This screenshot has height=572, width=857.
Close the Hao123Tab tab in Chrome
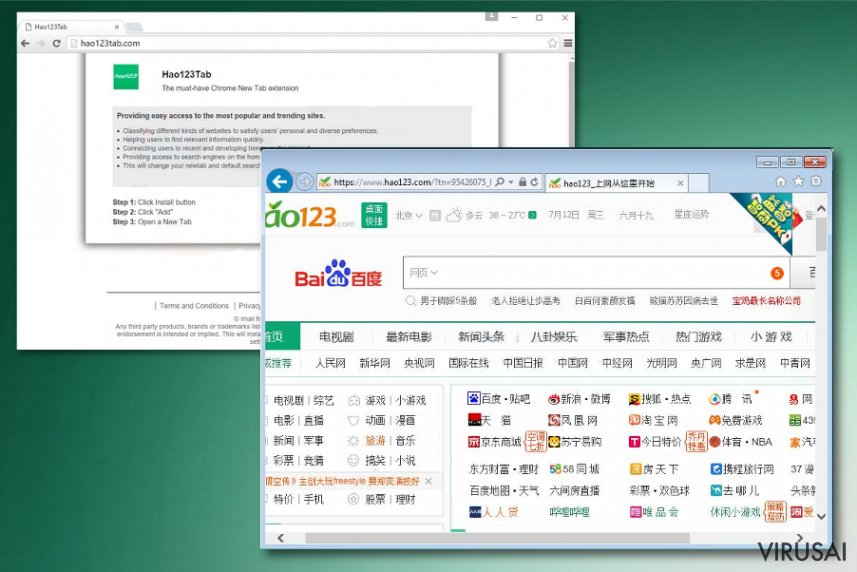pyautogui.click(x=117, y=27)
